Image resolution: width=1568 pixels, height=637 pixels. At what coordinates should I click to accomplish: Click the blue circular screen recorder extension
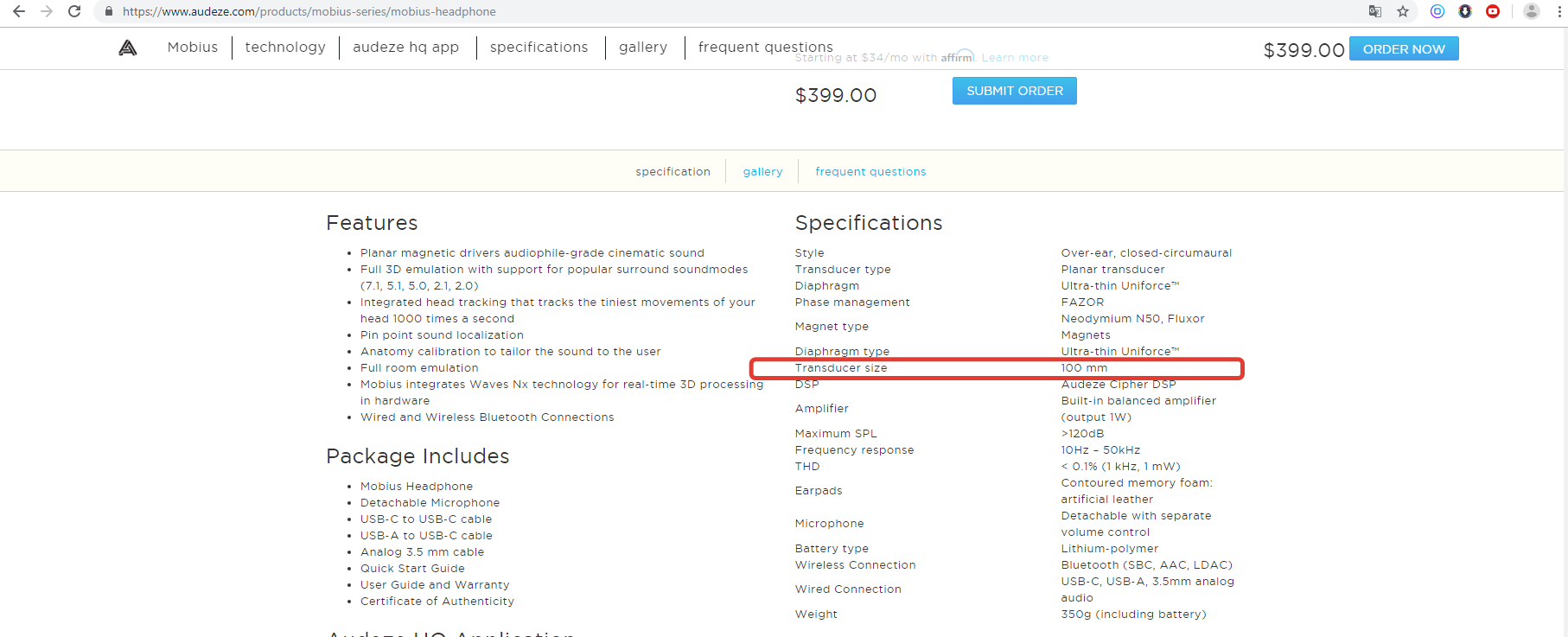point(1437,11)
